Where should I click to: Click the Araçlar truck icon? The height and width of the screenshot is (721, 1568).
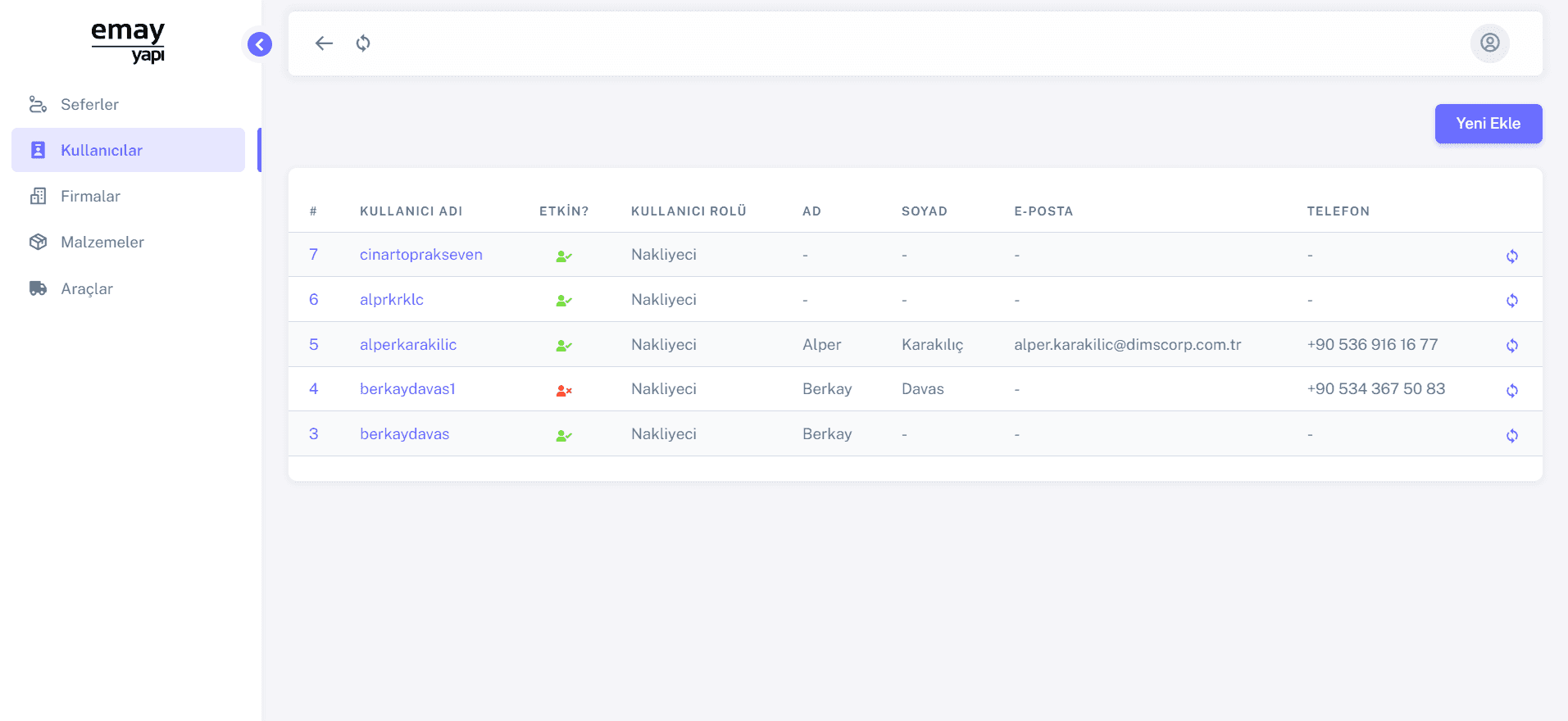click(x=38, y=288)
